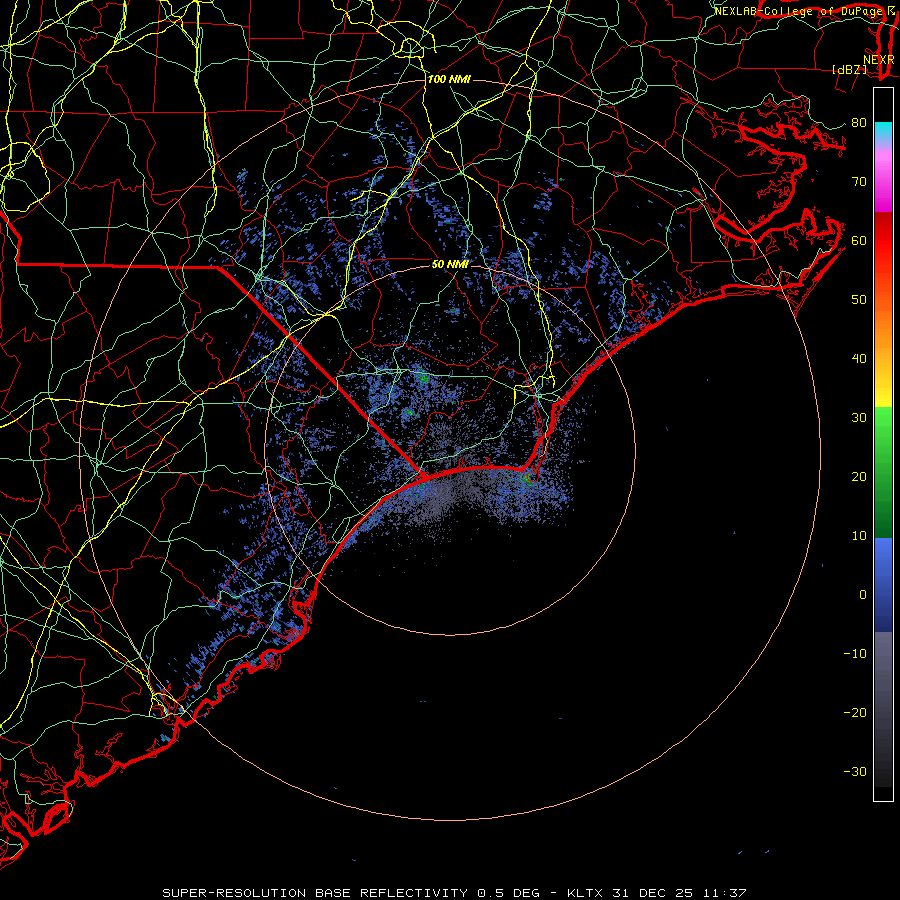Click the -20 value on the dBZ scale

(855, 713)
